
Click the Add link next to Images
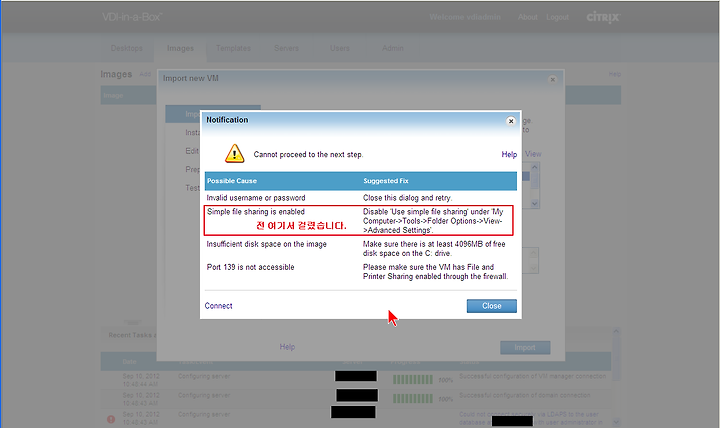[x=145, y=74]
